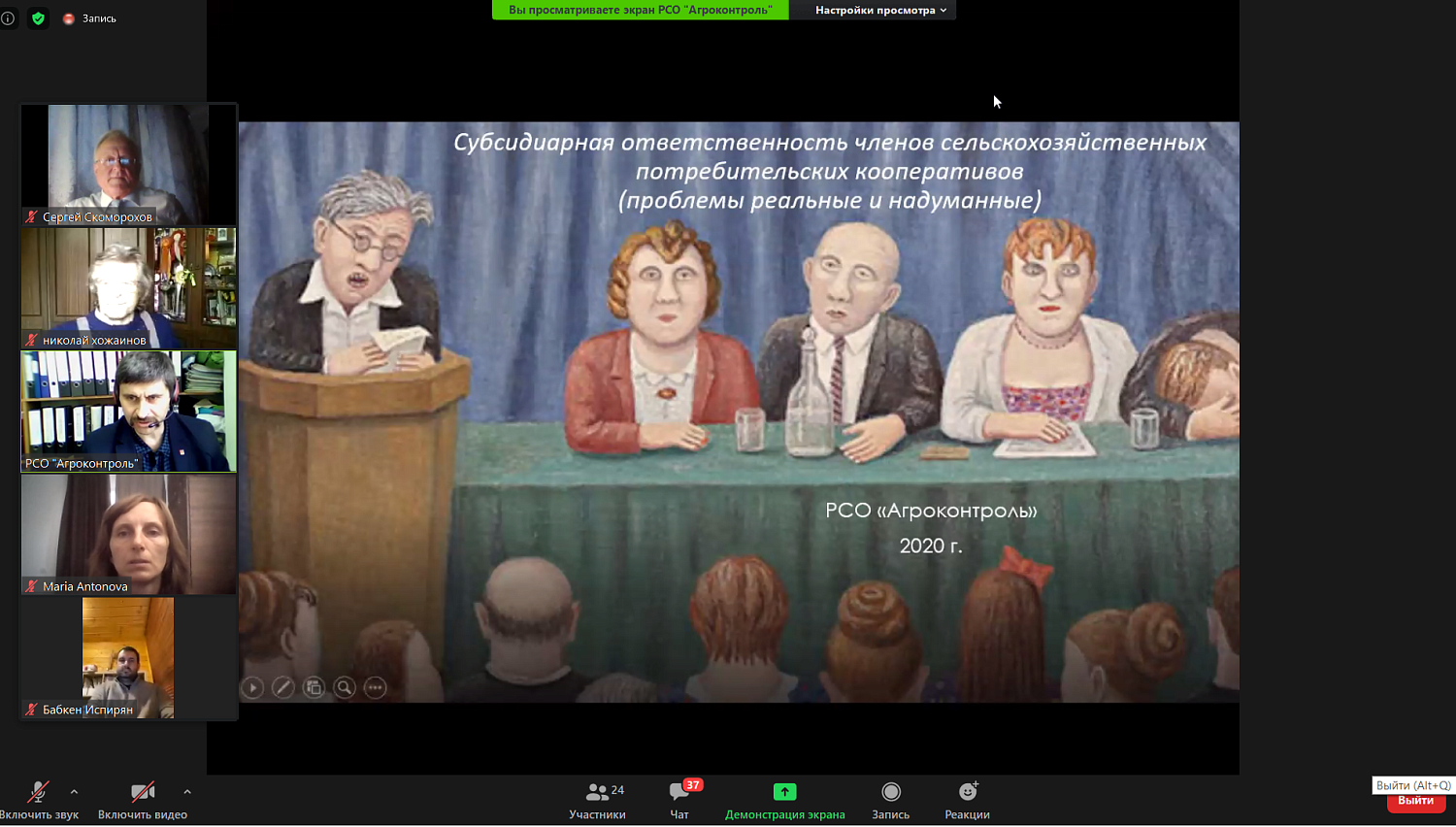
Task: Click the unread chat badge showing 37
Action: click(692, 785)
